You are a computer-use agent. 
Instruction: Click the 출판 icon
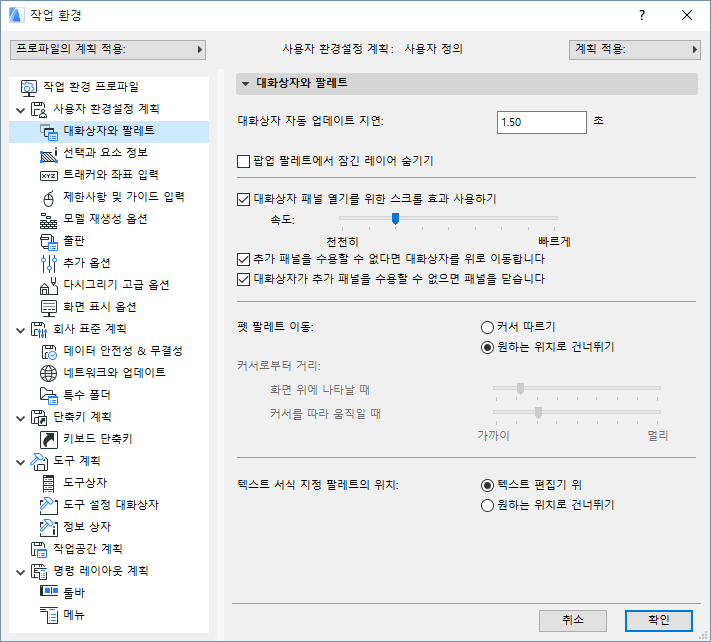49,242
